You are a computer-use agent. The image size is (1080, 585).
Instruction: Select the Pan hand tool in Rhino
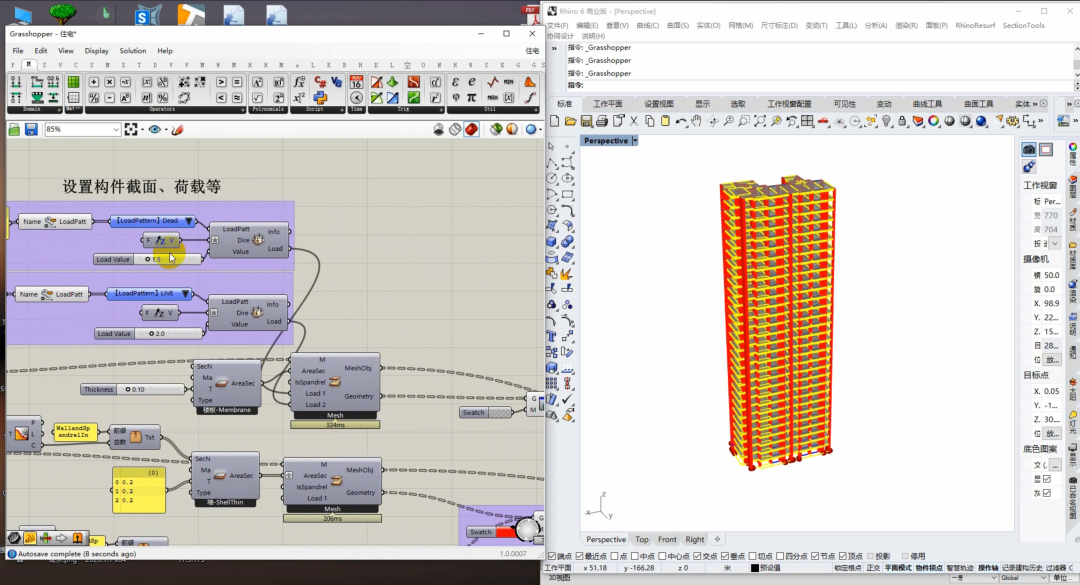pos(697,121)
